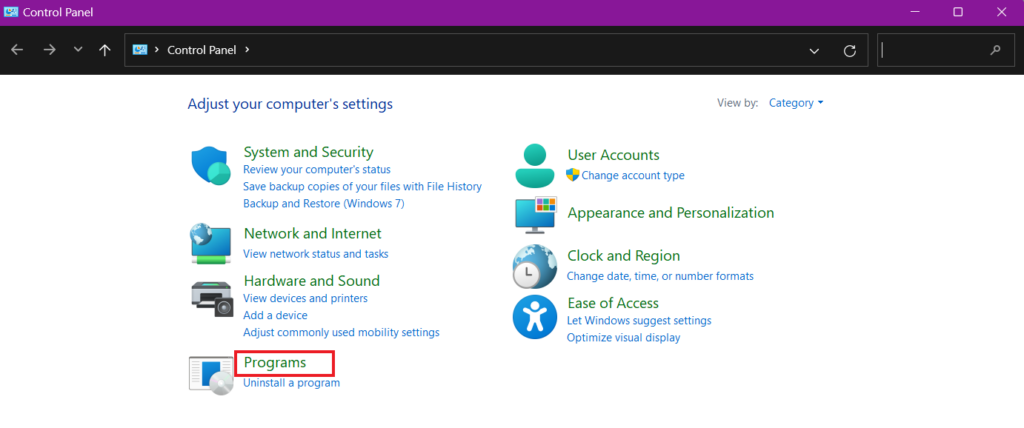This screenshot has width=1024, height=428.
Task: Open the Ease of Access category
Action: click(613, 303)
